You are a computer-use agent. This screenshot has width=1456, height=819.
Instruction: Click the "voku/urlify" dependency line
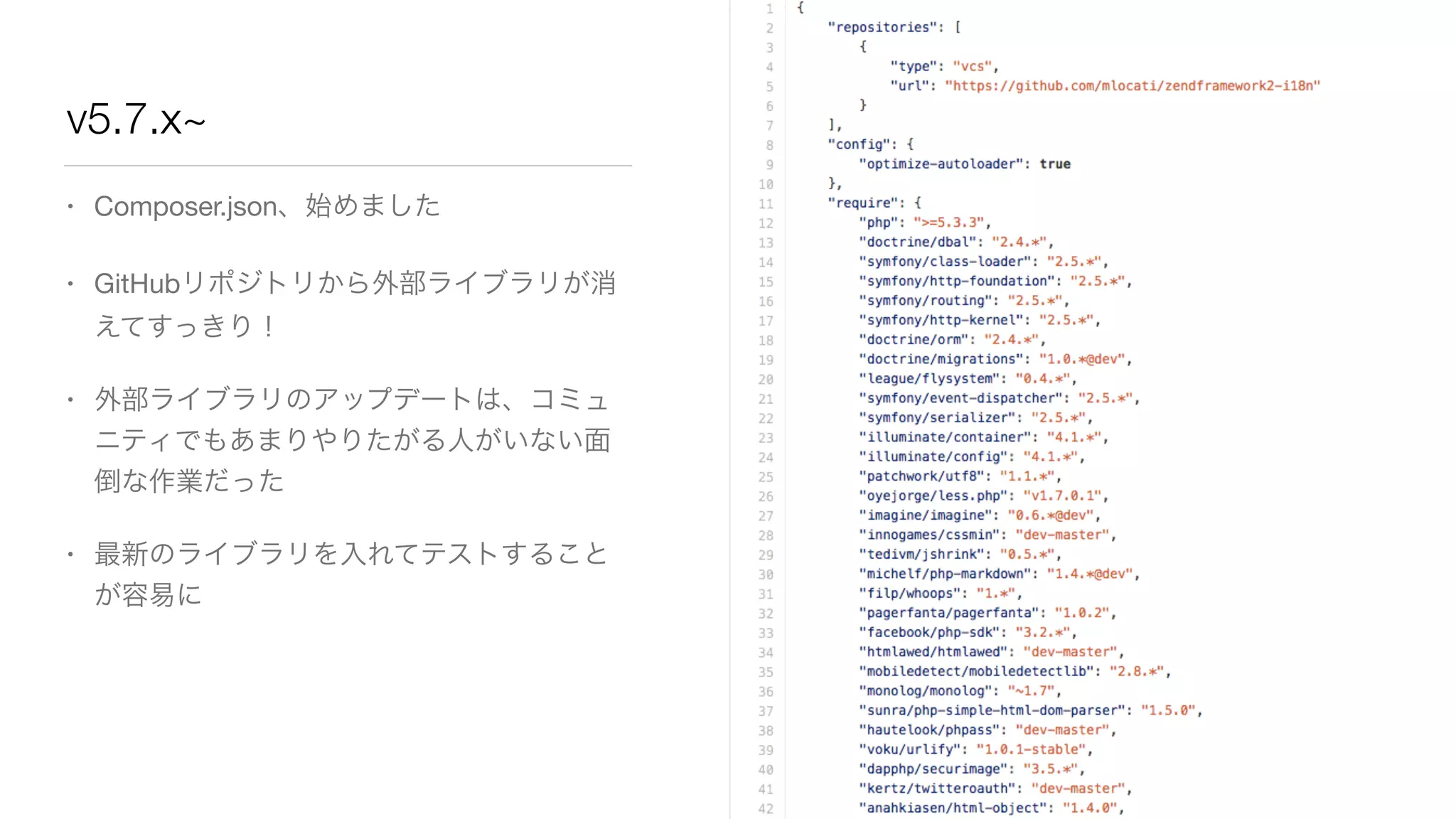click(x=975, y=750)
